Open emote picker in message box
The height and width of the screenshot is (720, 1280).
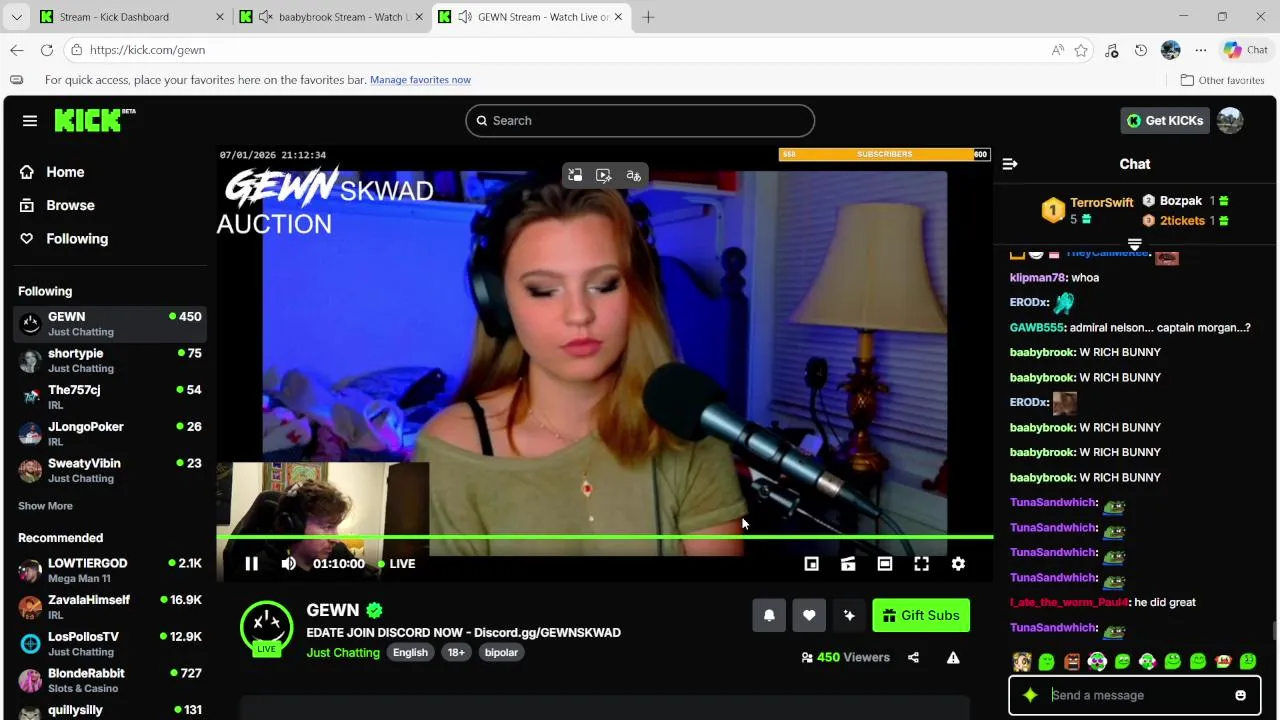pos(1240,695)
